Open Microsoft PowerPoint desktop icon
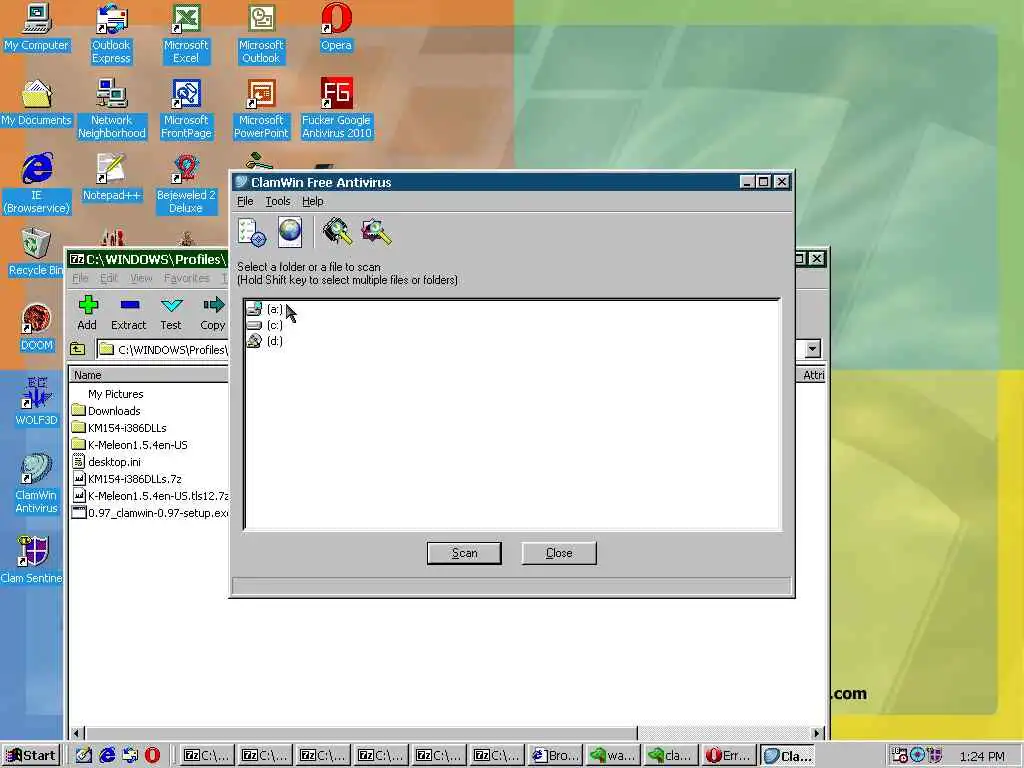This screenshot has width=1024, height=768. [x=261, y=109]
